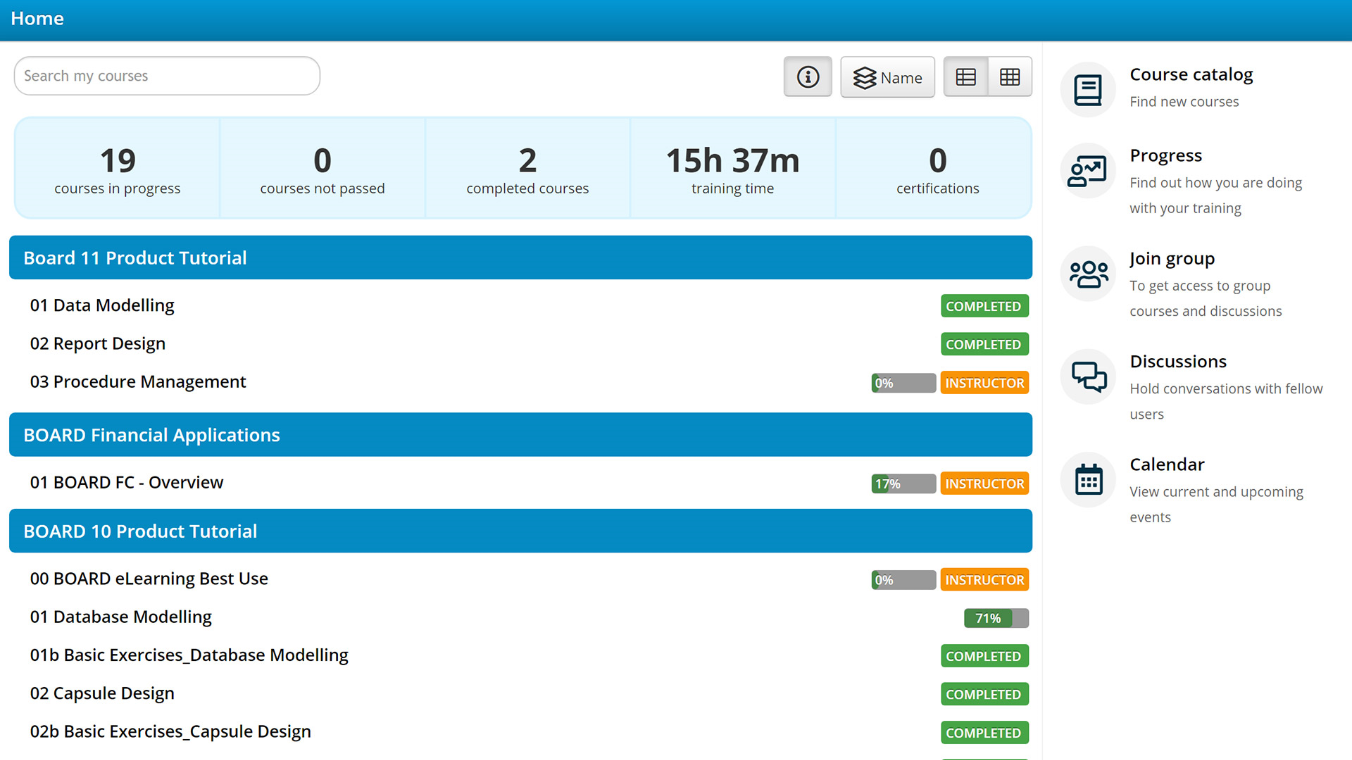Open 02 Capsule Design course

[x=102, y=693]
